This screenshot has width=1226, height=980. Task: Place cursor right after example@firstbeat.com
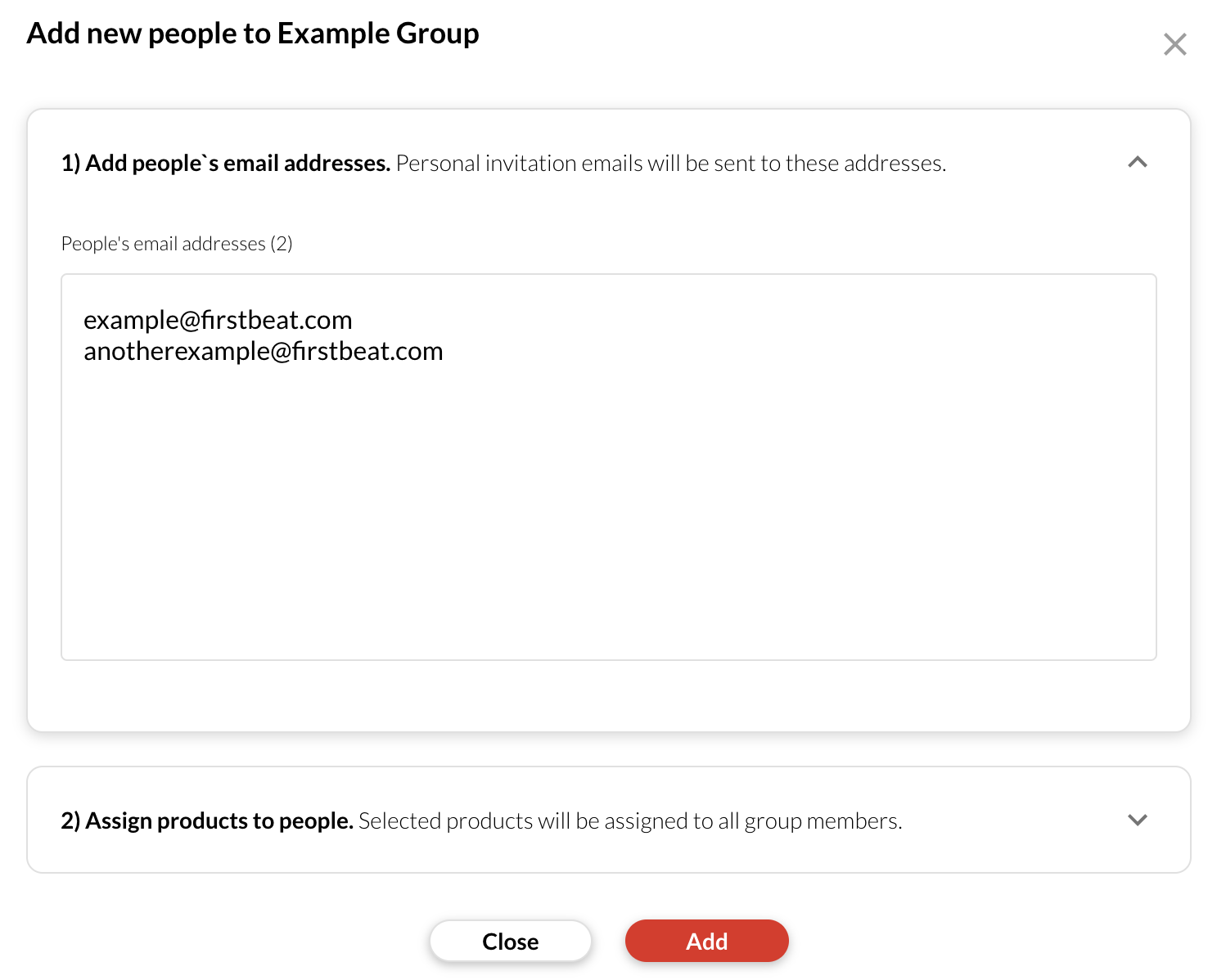pyautogui.click(x=354, y=320)
